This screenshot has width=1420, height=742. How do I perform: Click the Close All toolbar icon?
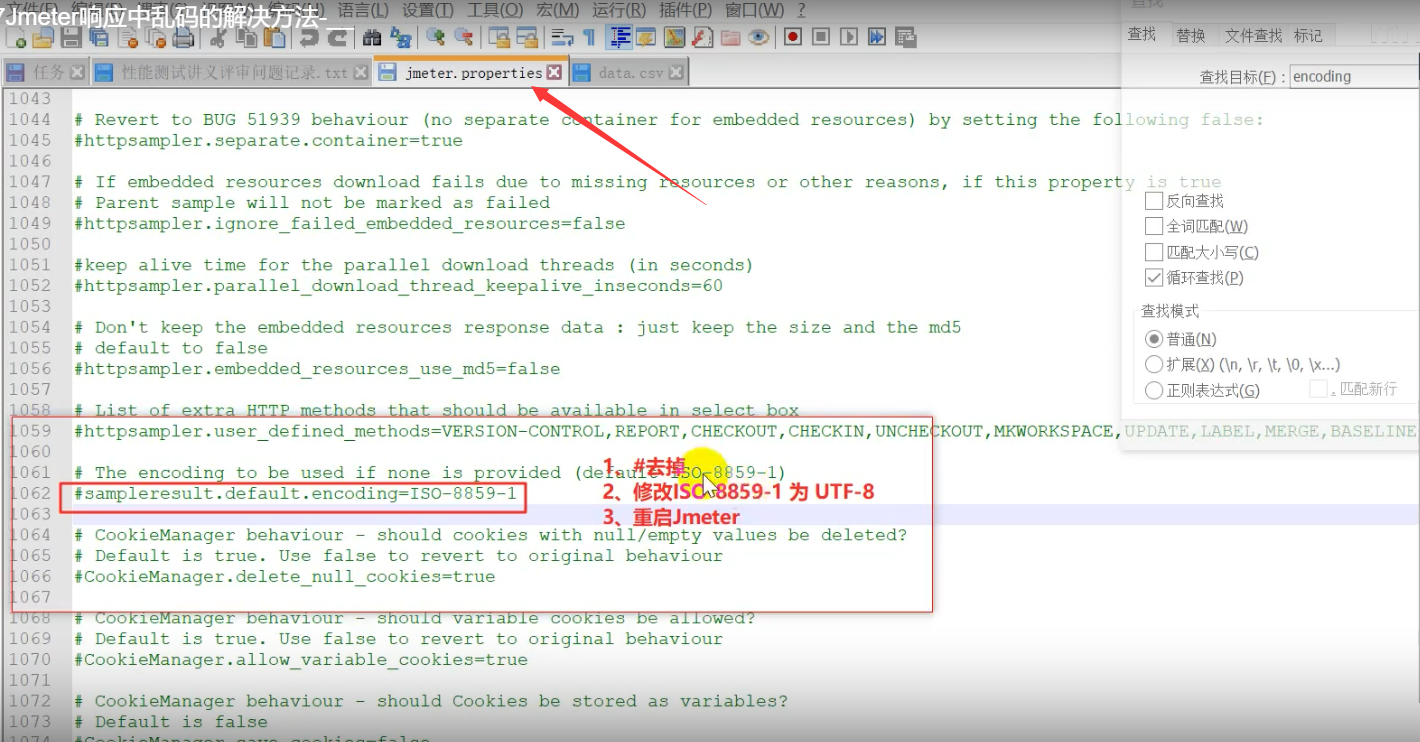coord(156,38)
